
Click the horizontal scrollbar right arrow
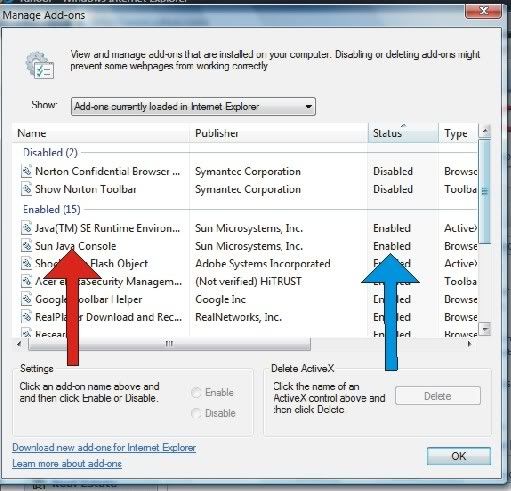(x=470, y=344)
